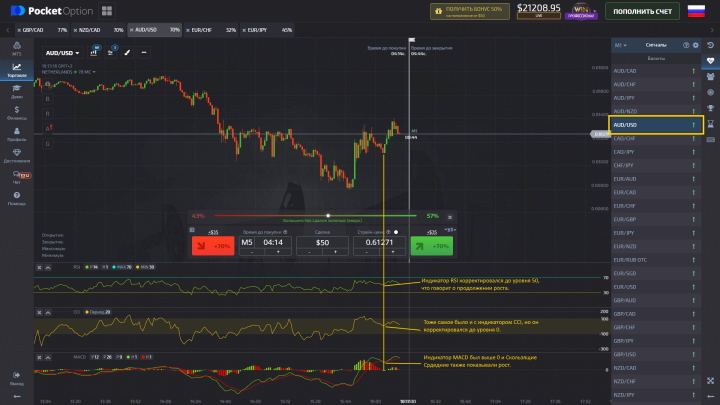Open the layout grid icon beside logo
The height and width of the screenshot is (405, 720).
pos(107,11)
